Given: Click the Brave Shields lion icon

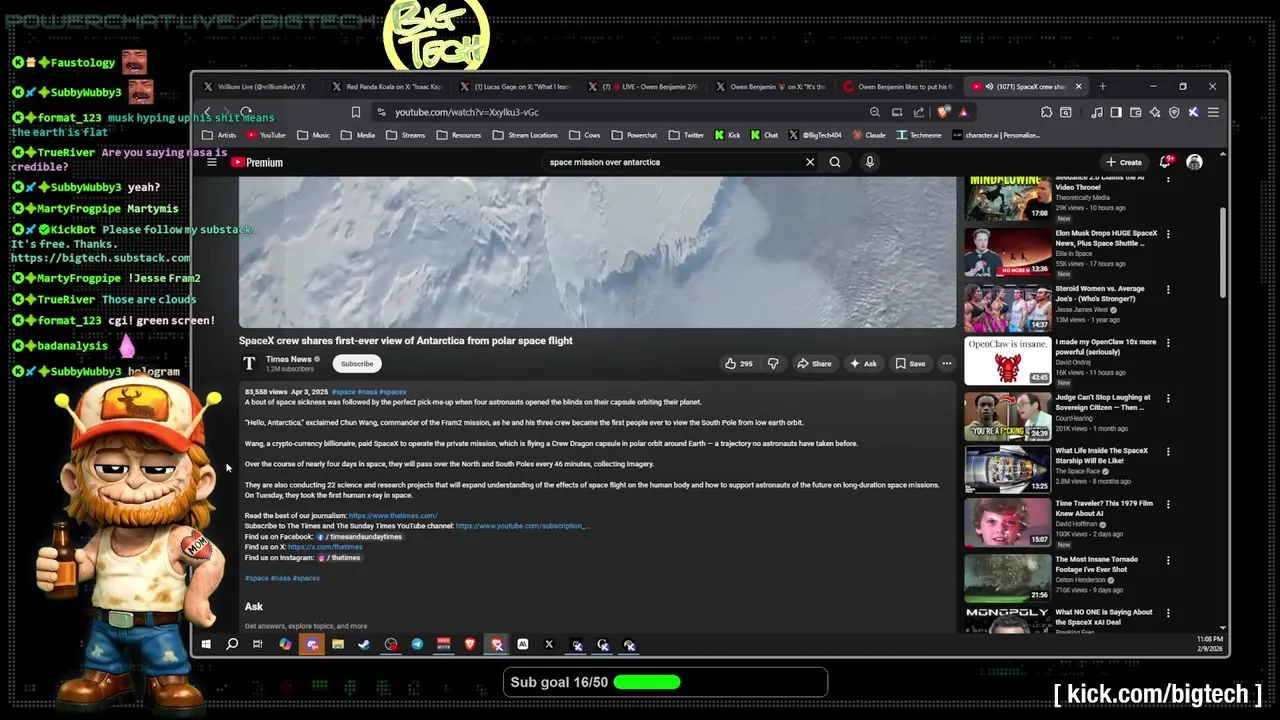Looking at the screenshot, I should point(942,112).
